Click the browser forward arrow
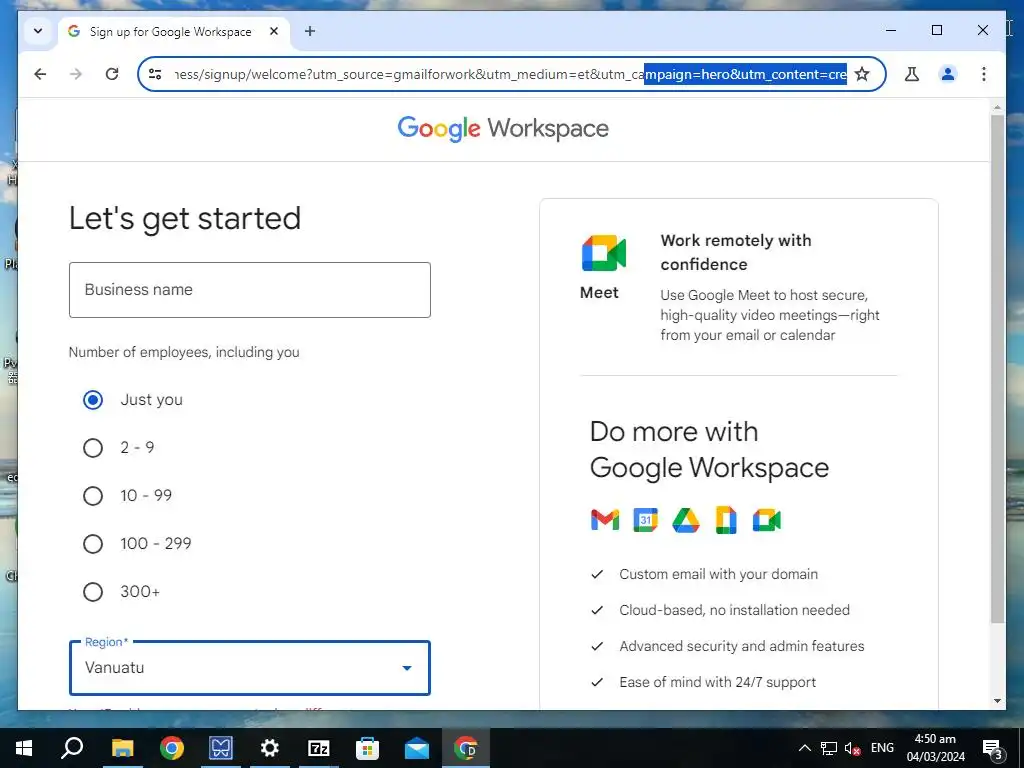1024x768 pixels. click(x=76, y=74)
